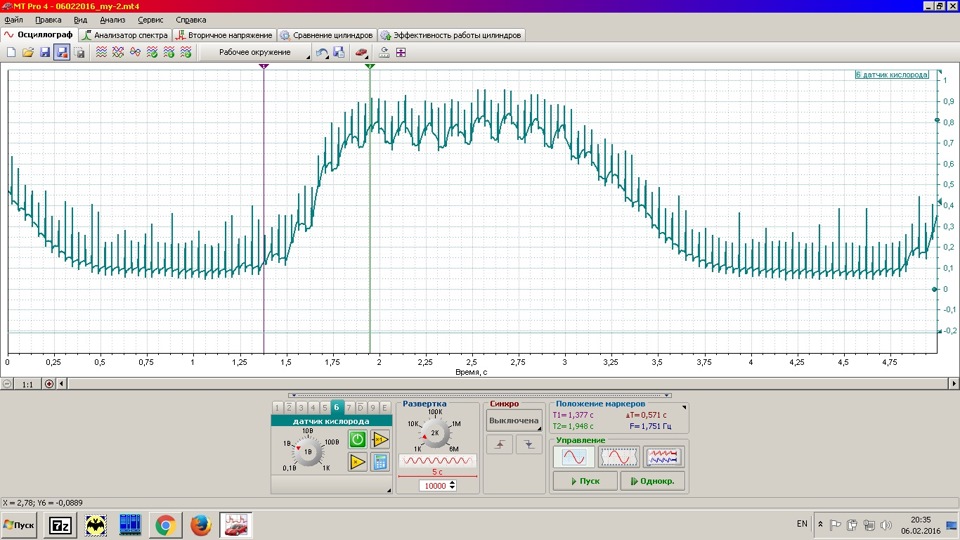Open the Вид menu
Viewport: 960px width, 540px height.
pyautogui.click(x=80, y=20)
